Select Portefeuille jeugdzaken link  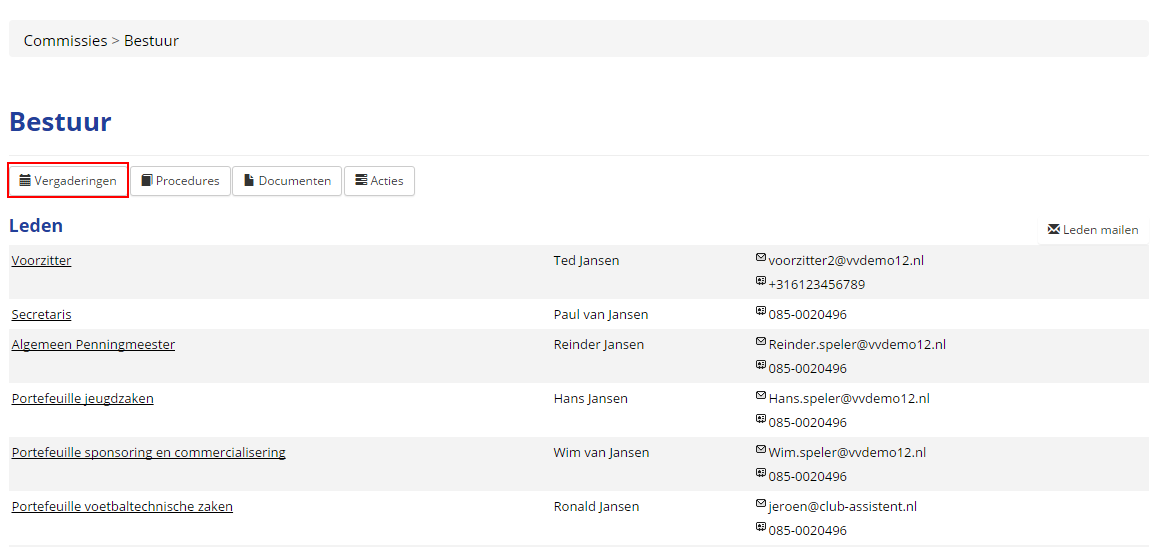[82, 399]
